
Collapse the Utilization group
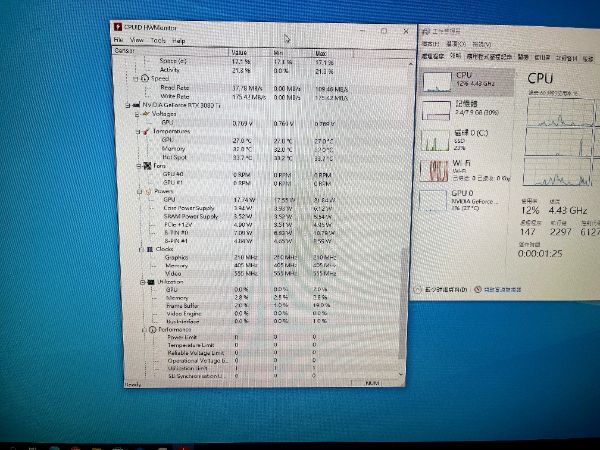point(142,282)
